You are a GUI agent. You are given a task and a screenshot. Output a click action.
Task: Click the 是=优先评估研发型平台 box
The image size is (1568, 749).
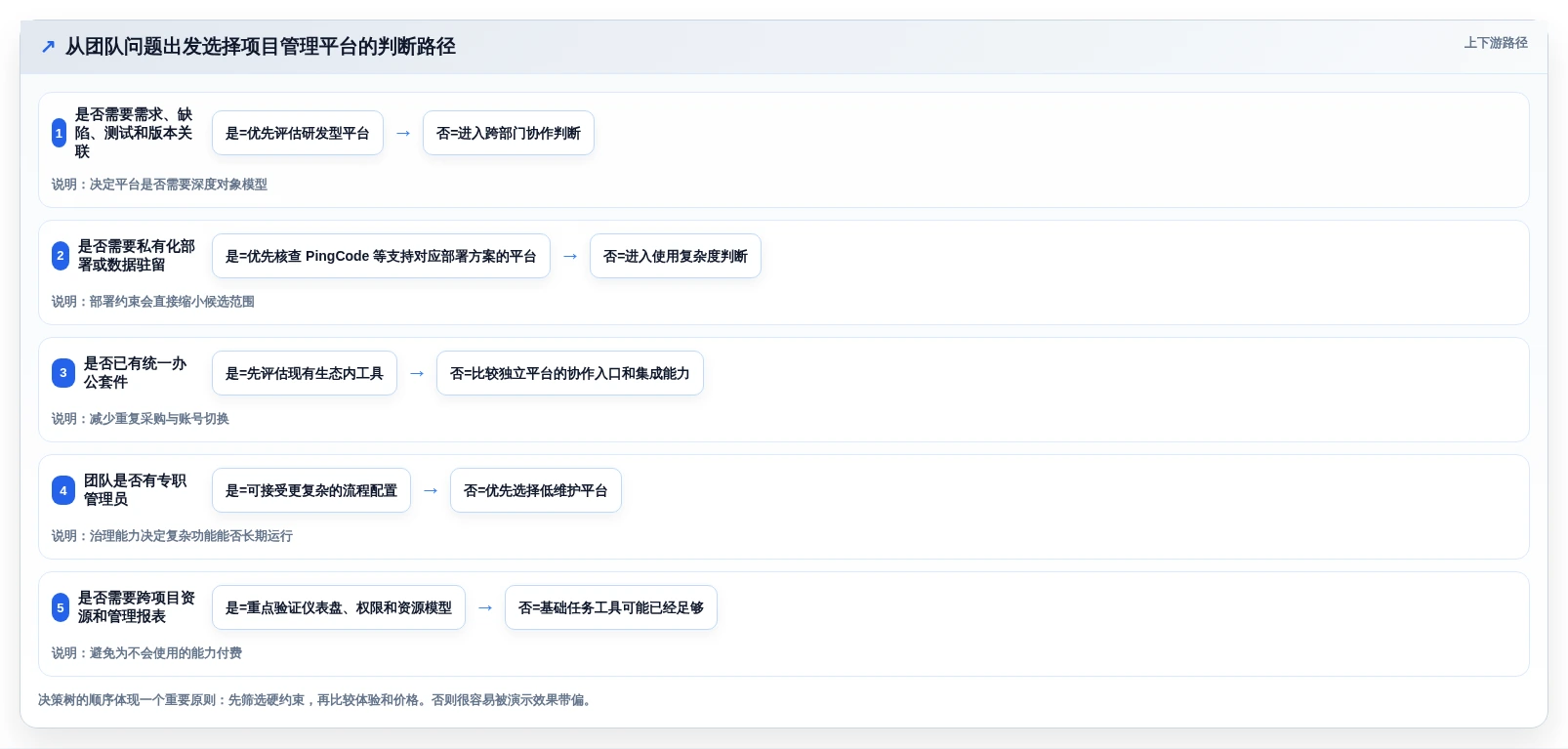(x=298, y=133)
